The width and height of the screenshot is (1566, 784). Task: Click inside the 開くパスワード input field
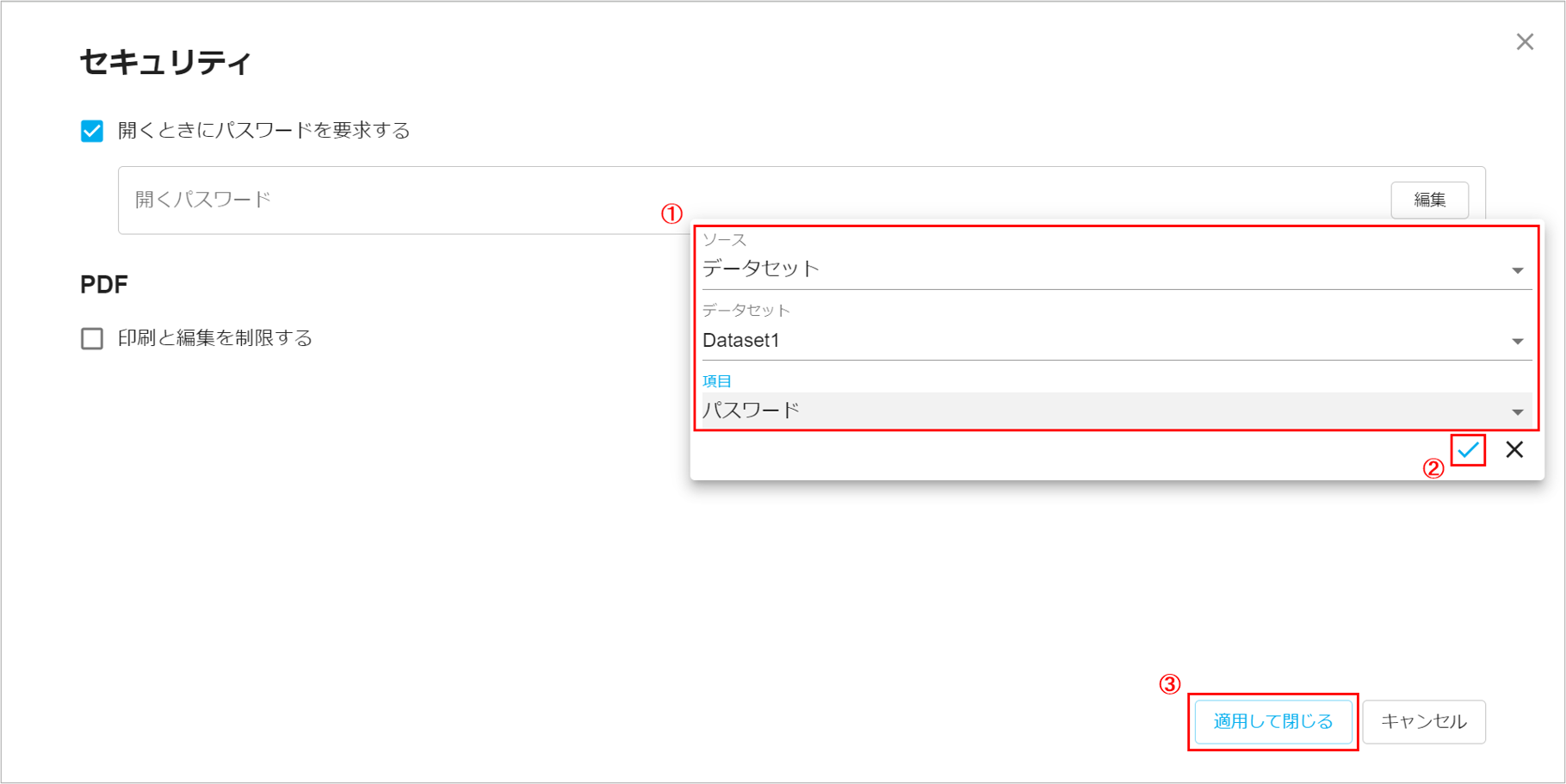[344, 200]
